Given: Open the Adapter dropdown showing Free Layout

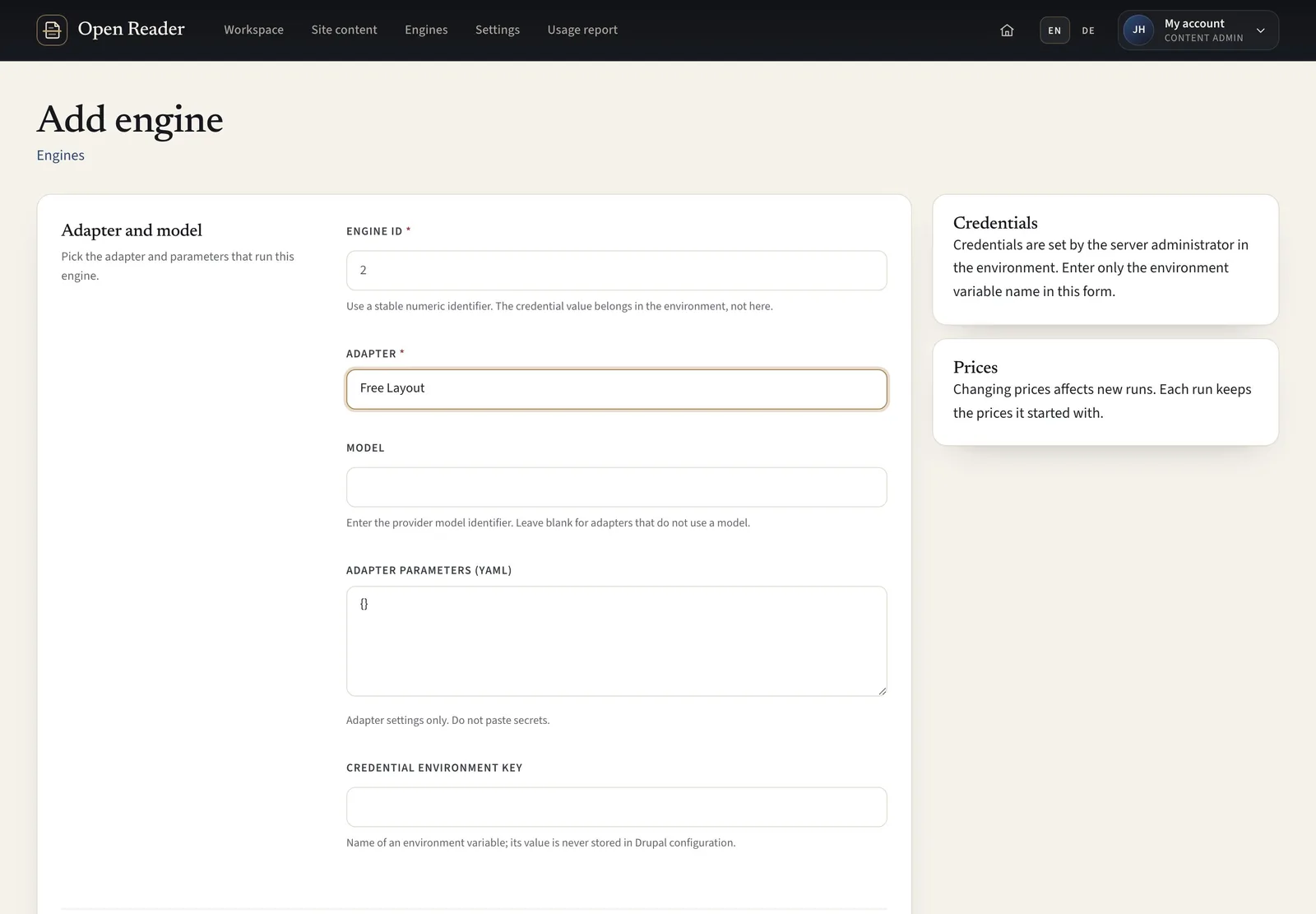Looking at the screenshot, I should click(x=616, y=389).
